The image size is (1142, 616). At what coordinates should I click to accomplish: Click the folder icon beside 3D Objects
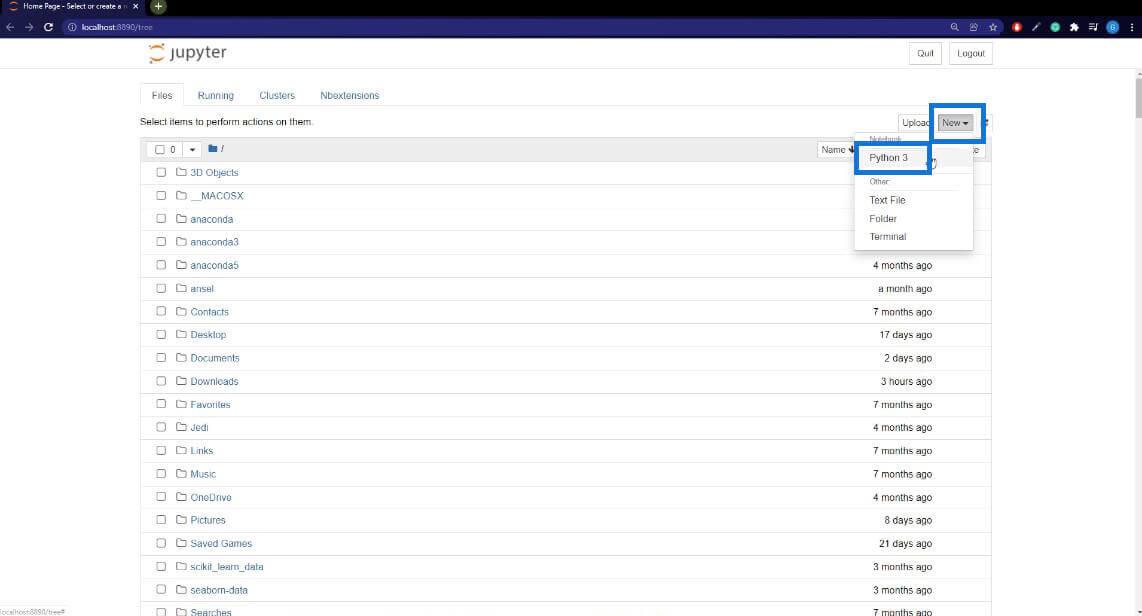tap(181, 172)
